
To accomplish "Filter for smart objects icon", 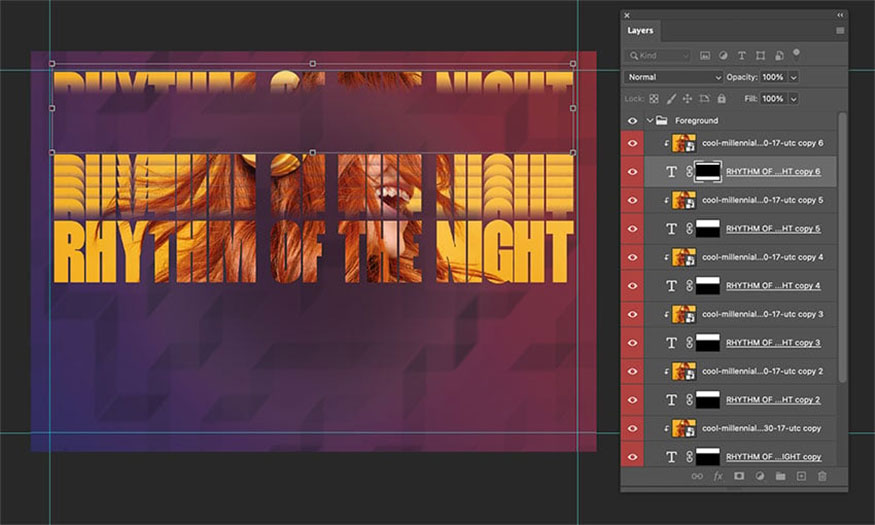I will coord(779,55).
